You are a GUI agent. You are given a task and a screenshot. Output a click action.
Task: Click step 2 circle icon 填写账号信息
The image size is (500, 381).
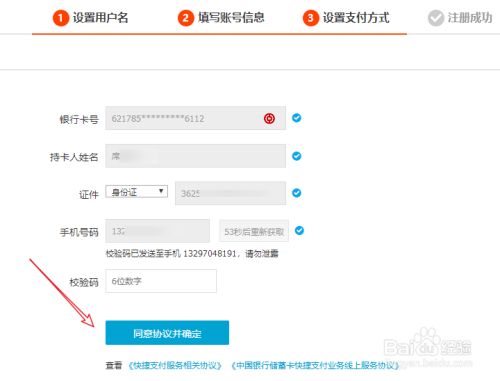pos(186,18)
